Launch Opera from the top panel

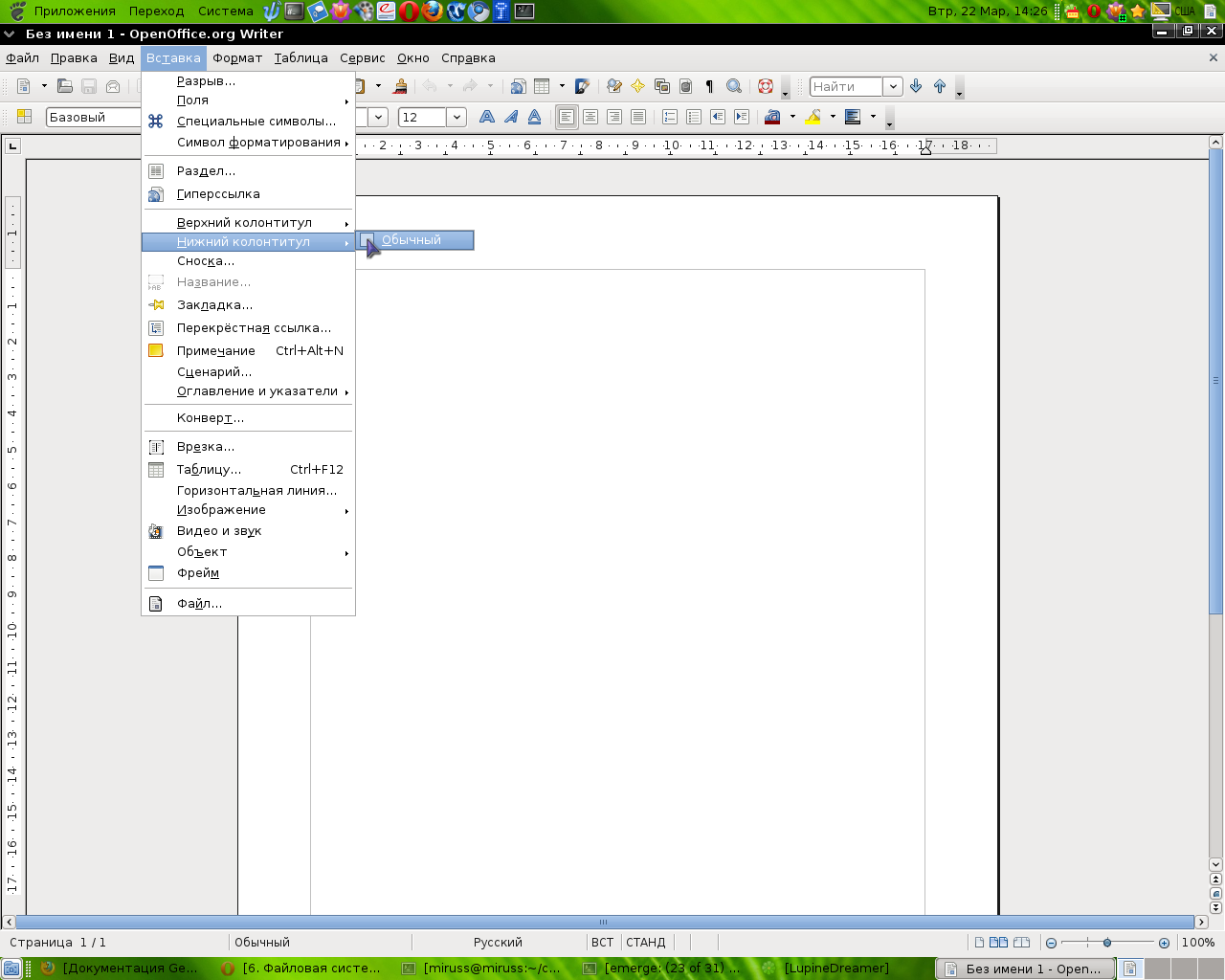click(x=410, y=11)
